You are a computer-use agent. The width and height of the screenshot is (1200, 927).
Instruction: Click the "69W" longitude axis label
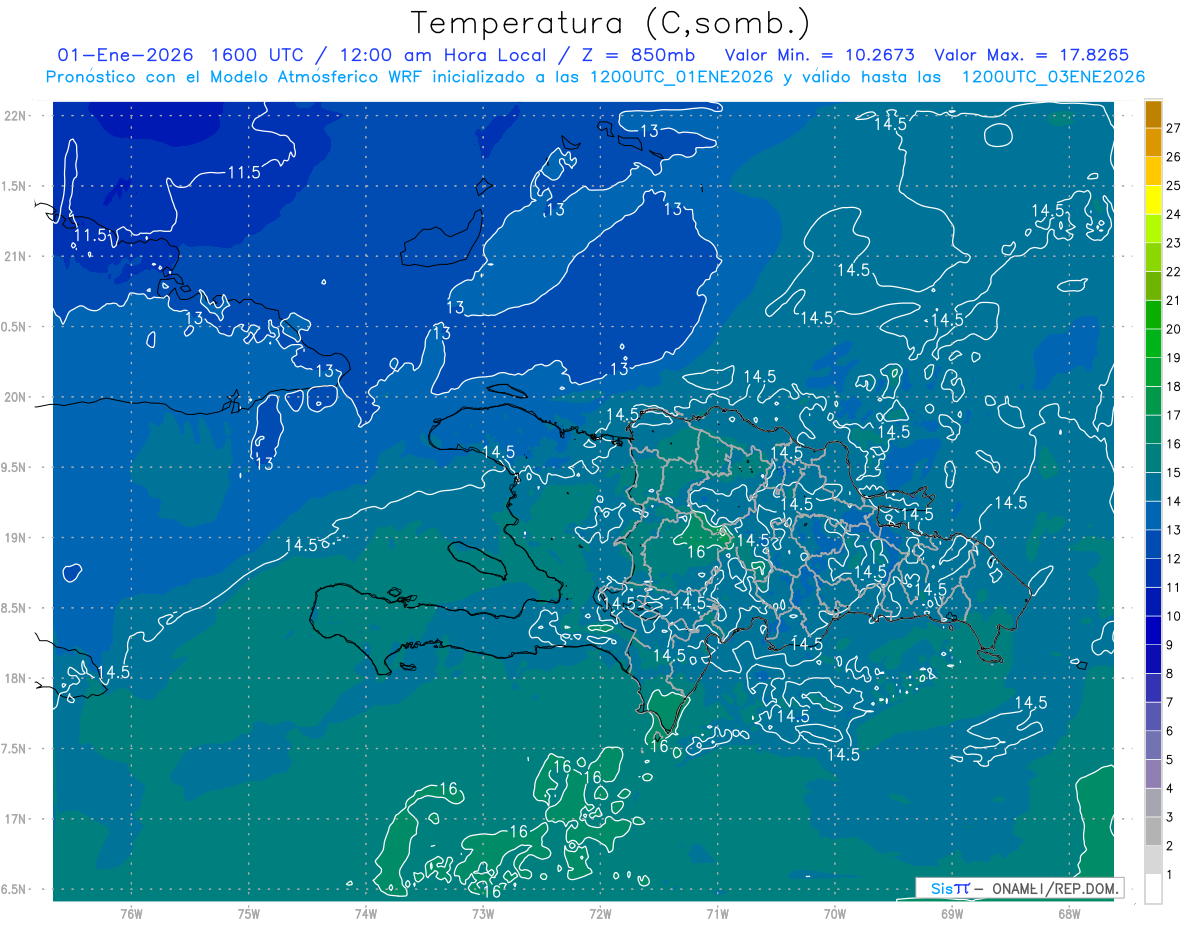tap(951, 913)
